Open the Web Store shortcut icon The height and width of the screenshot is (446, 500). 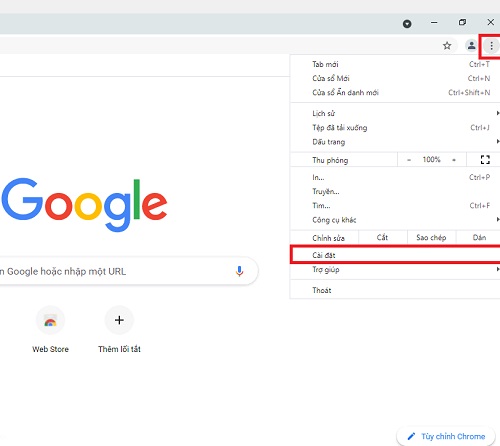(x=50, y=320)
